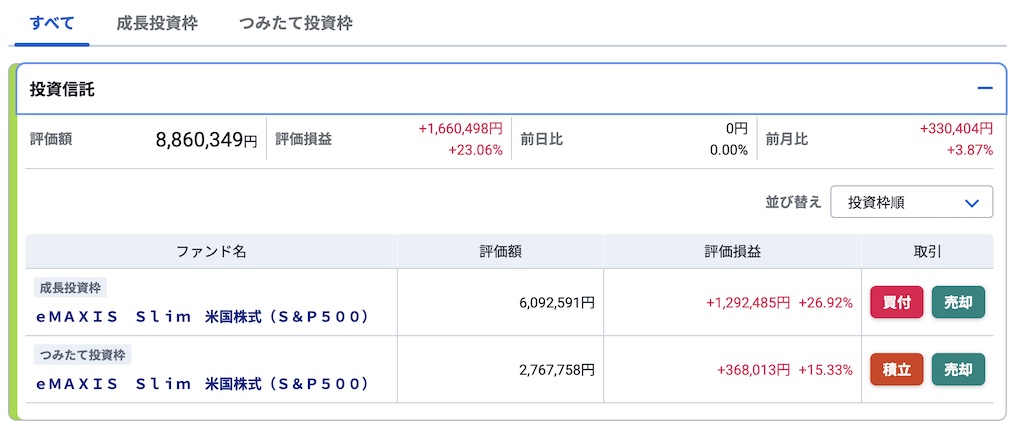
Task: Click the 取引 column header
Action: tap(927, 252)
